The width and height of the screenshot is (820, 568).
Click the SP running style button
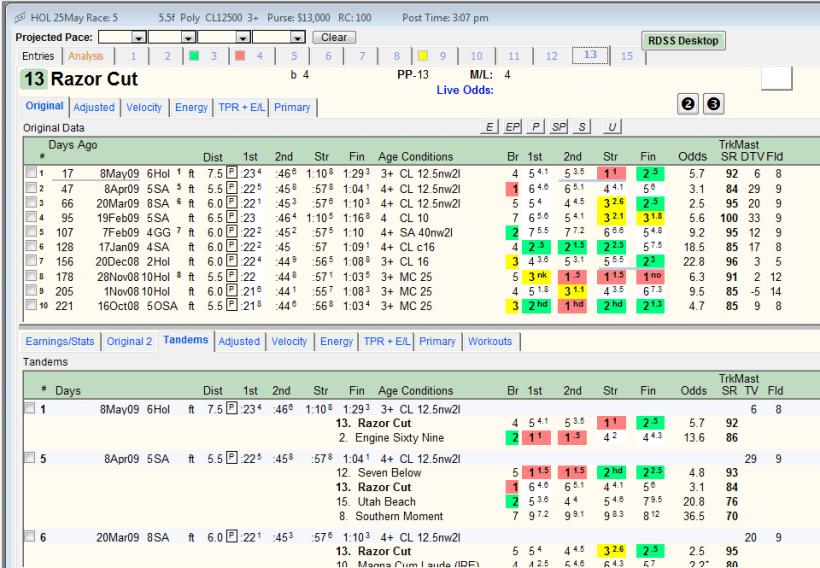coord(559,127)
